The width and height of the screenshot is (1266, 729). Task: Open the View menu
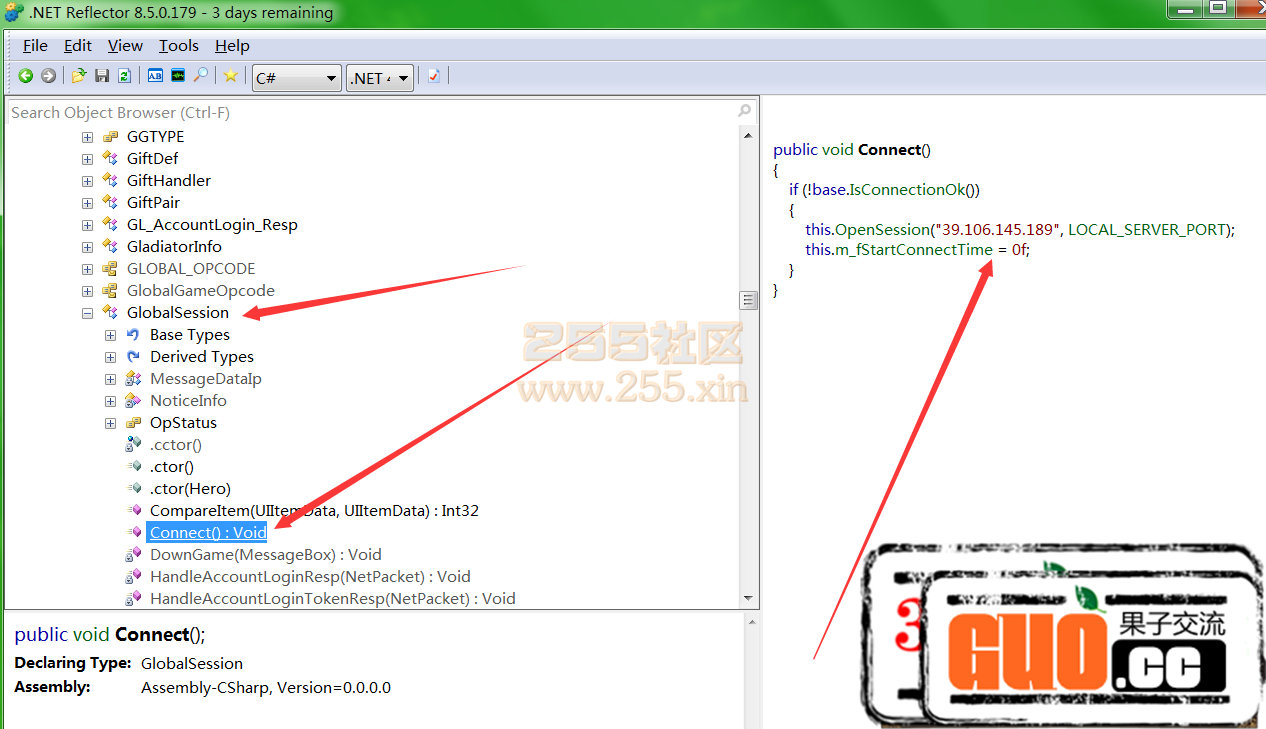point(125,46)
